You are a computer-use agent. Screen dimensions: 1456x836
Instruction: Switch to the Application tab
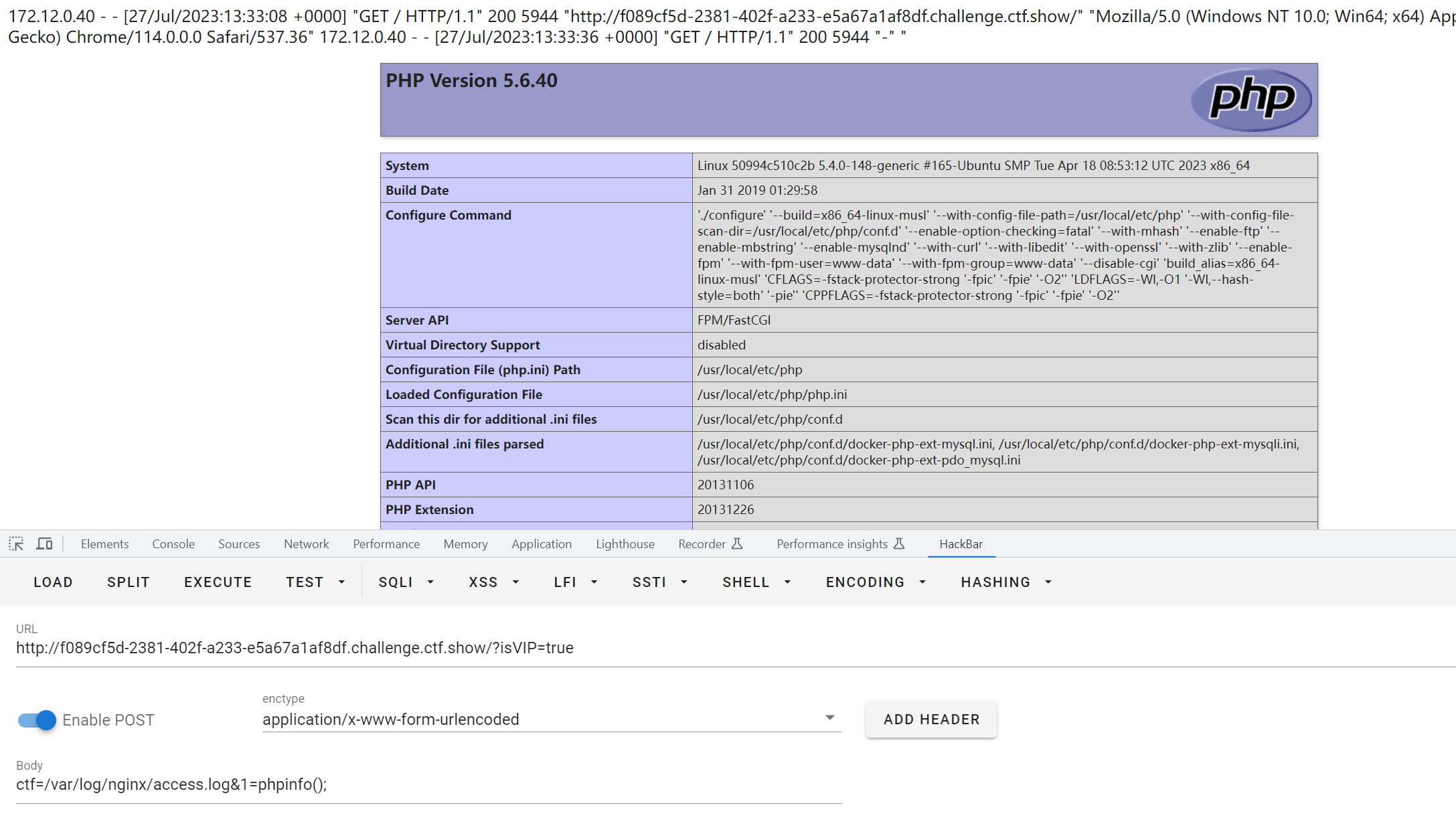click(542, 544)
